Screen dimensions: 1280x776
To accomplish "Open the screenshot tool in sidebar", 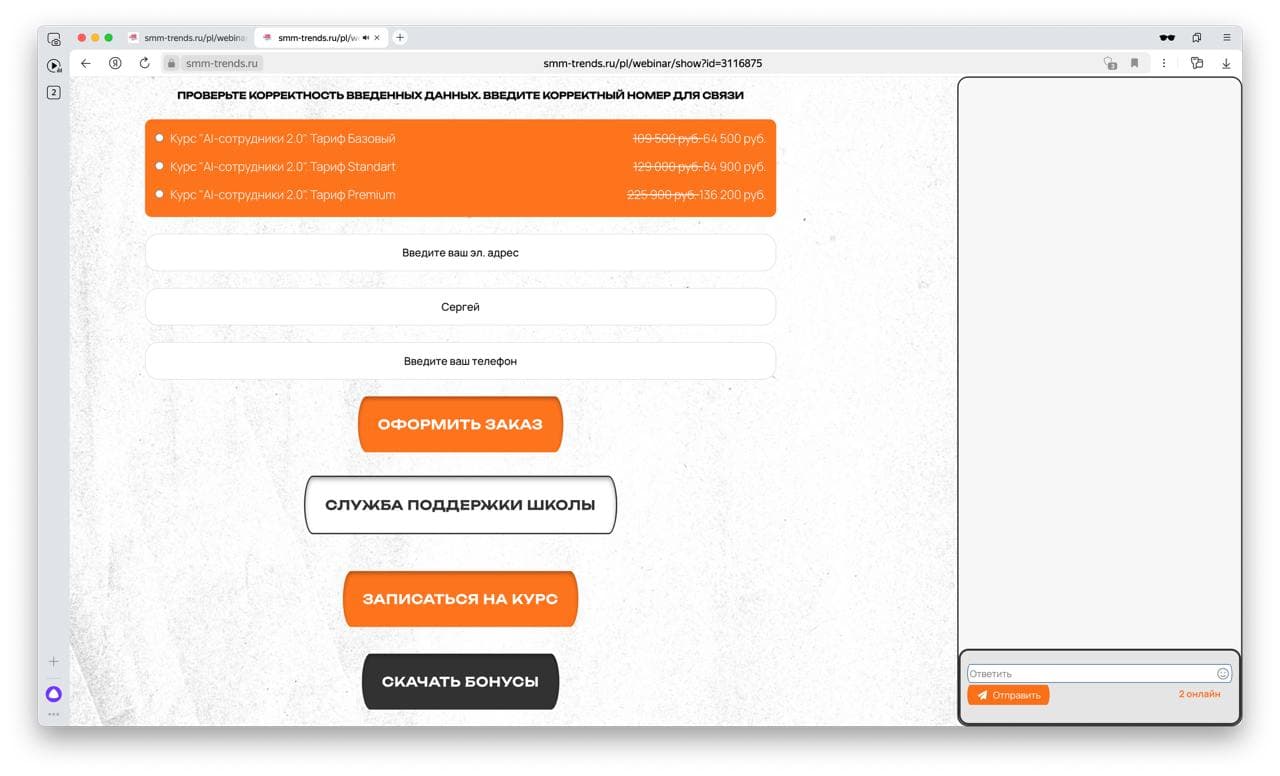I will point(54,39).
